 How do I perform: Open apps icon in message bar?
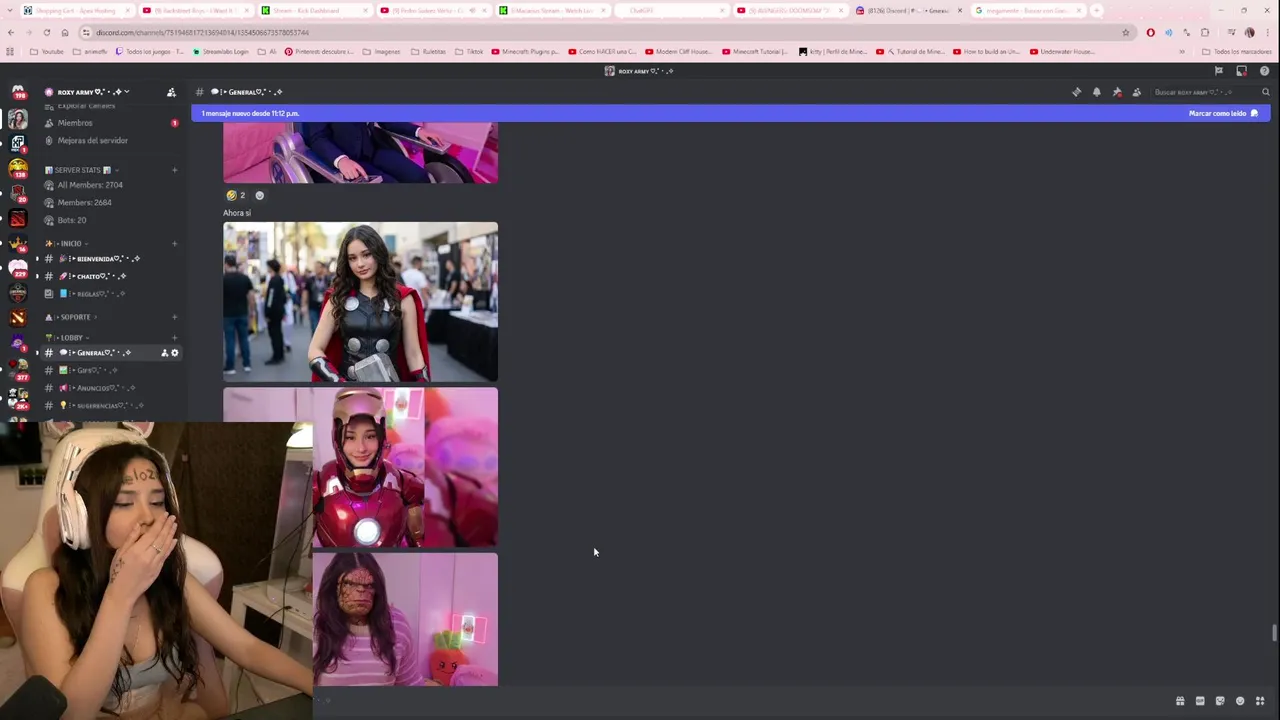(x=1260, y=701)
